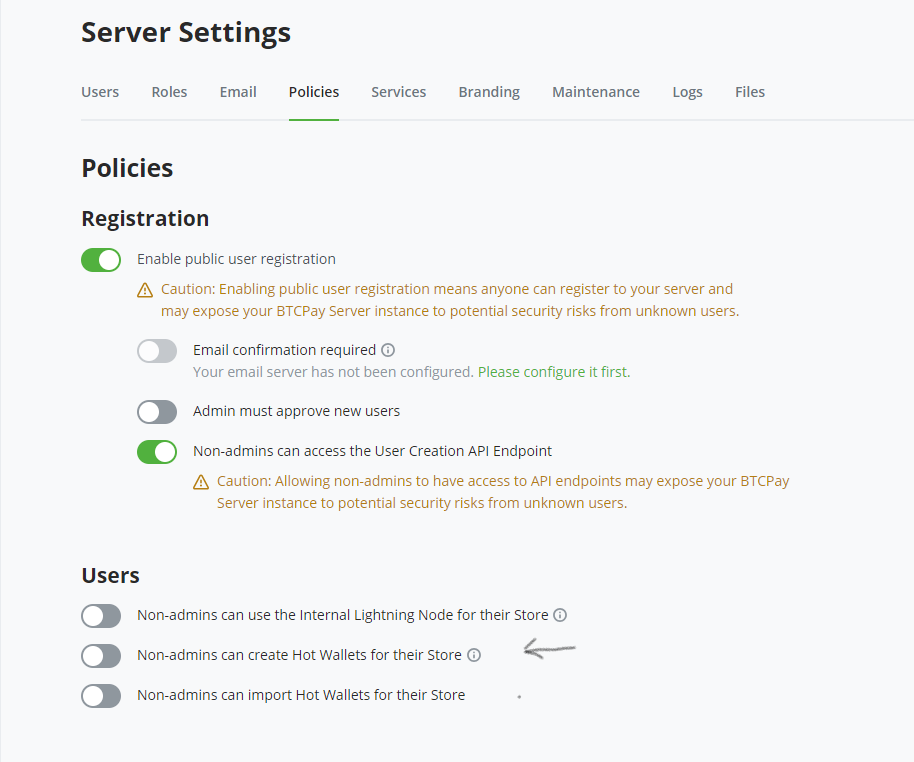Click info icon next to Internal Lightning Node setting
Viewport: 914px width, 762px height.
coord(561,615)
